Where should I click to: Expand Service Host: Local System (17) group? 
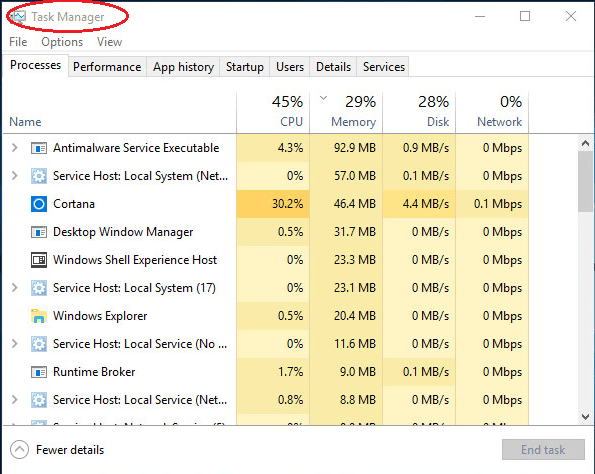pyautogui.click(x=14, y=288)
